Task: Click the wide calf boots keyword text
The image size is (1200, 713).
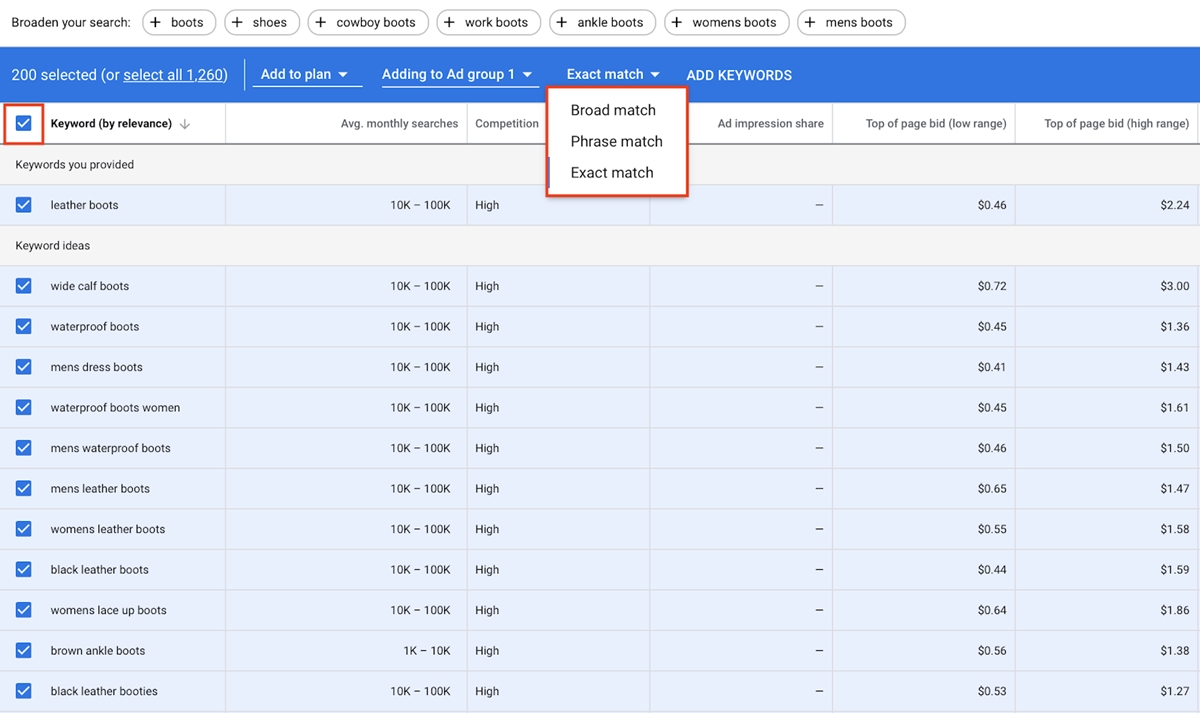Action: (90, 286)
